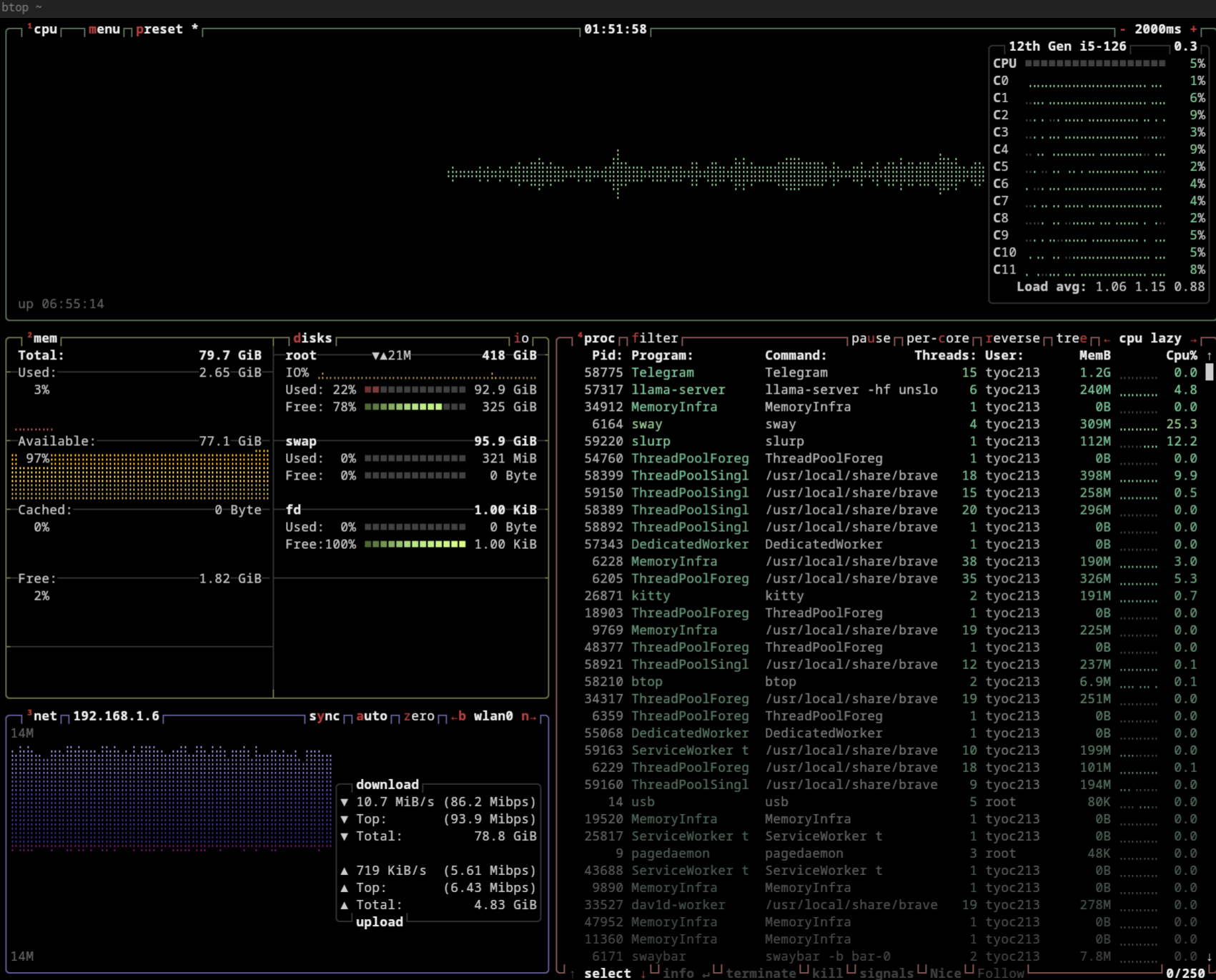
Task: Click up arrow atop process list scrollbar
Action: pos(1210,355)
